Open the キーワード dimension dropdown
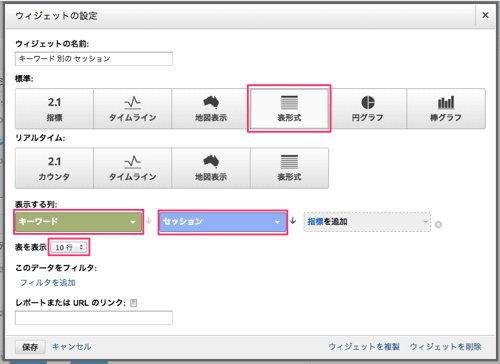The height and width of the screenshot is (364, 500). pos(79,222)
